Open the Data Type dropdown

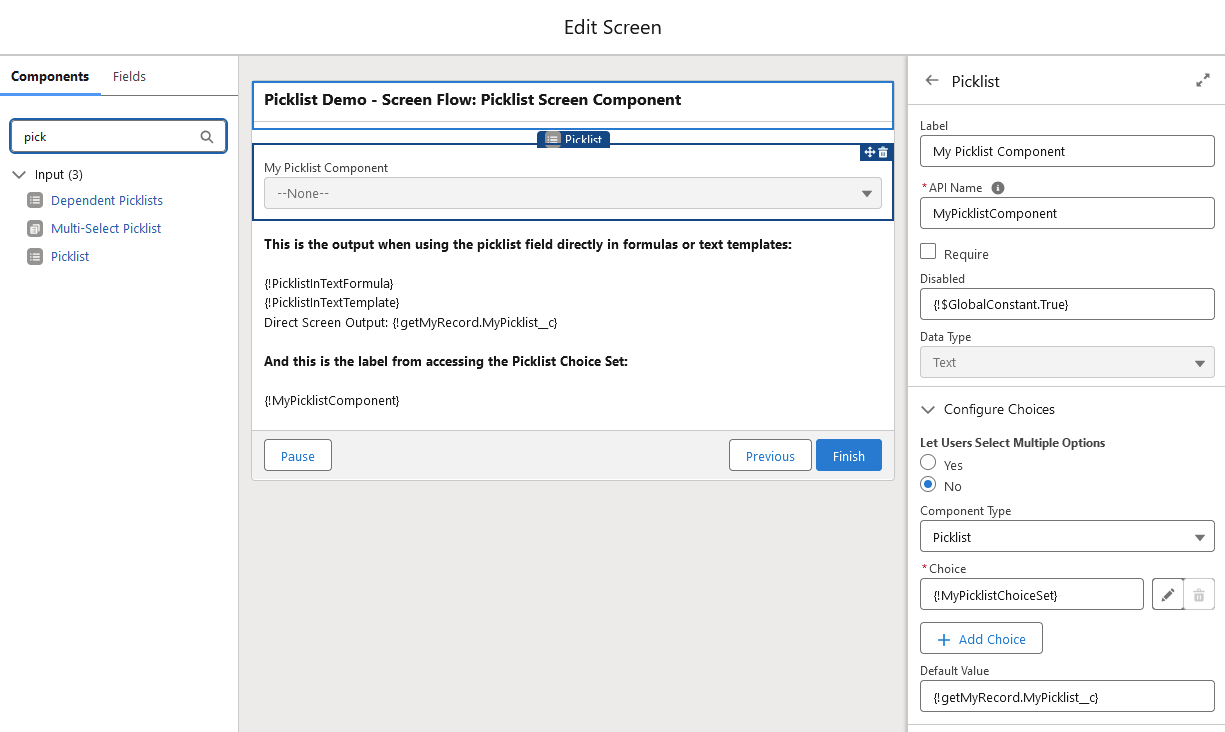(x=1067, y=362)
